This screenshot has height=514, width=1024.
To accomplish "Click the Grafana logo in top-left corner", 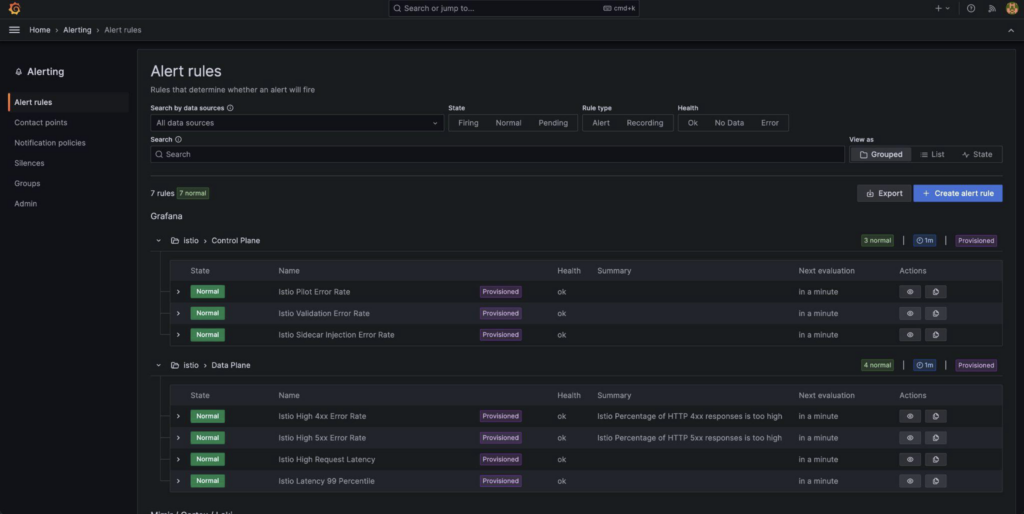I will coord(14,8).
